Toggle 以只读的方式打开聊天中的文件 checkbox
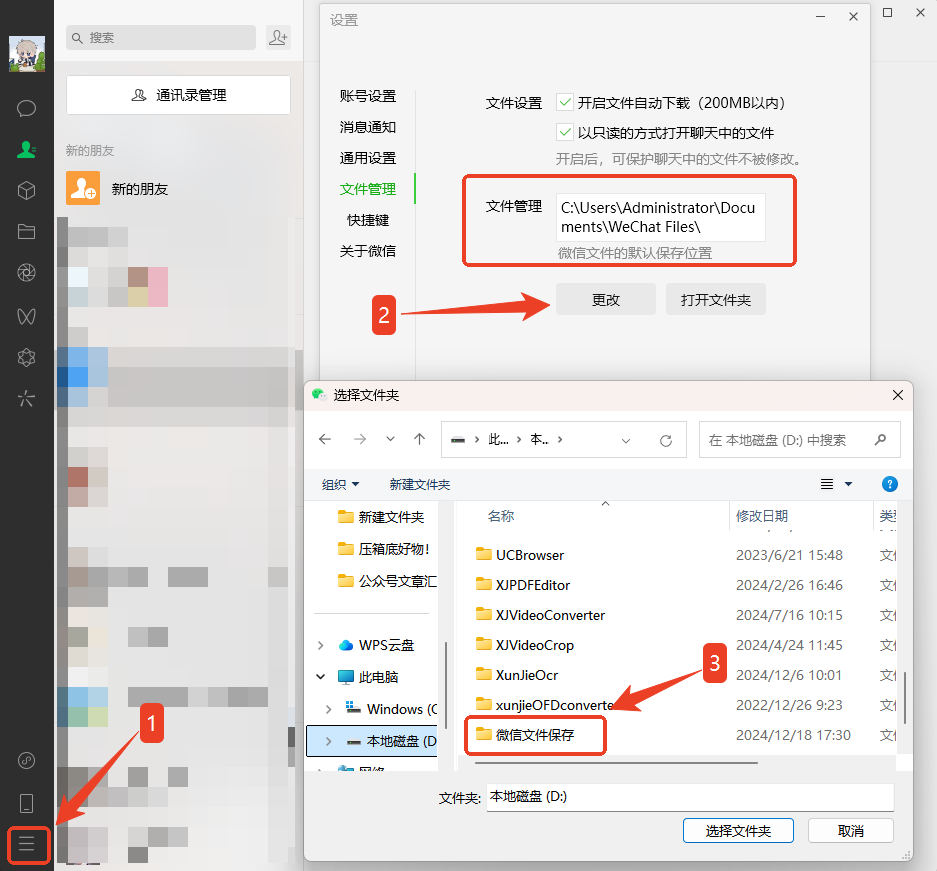 point(565,132)
